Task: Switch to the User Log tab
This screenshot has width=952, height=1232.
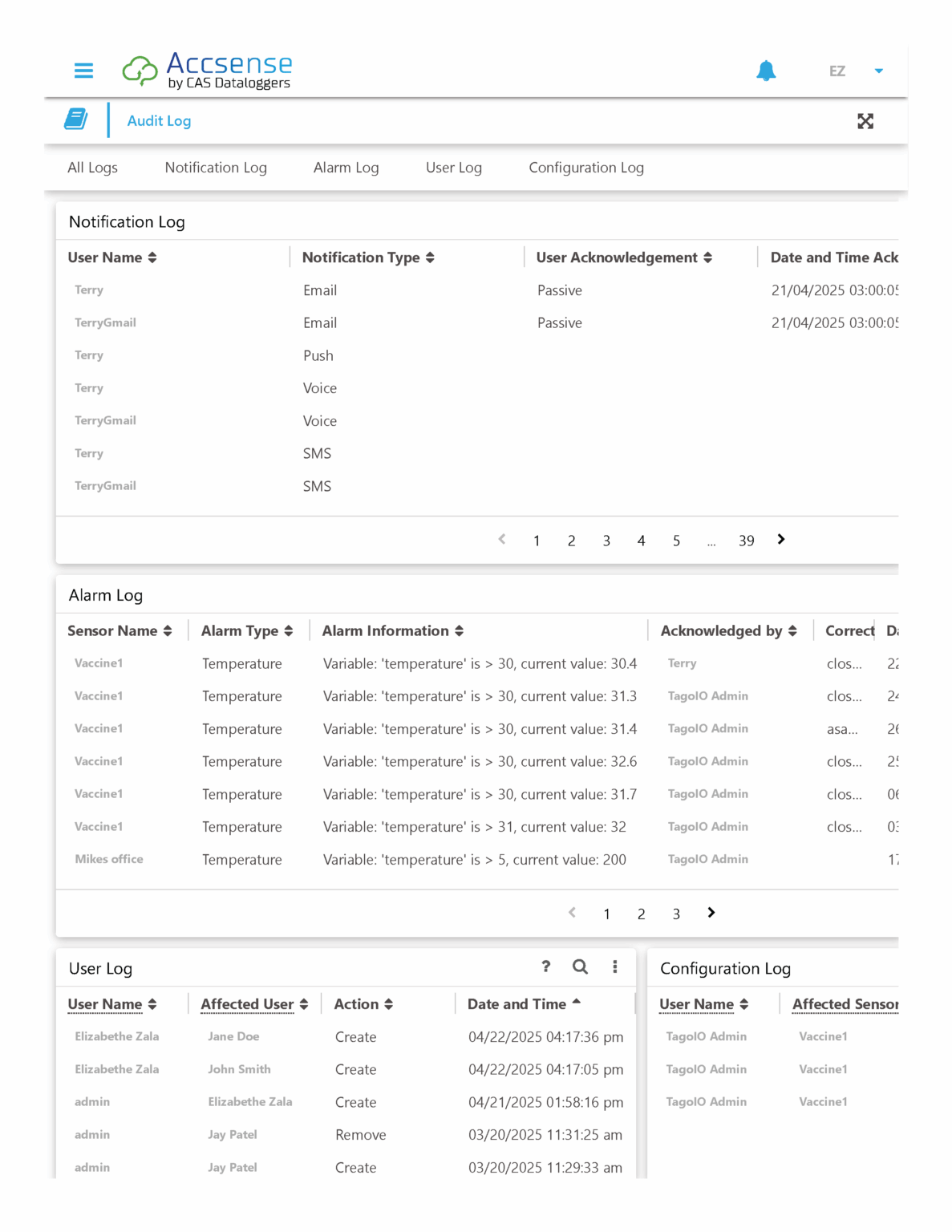Action: coord(454,168)
